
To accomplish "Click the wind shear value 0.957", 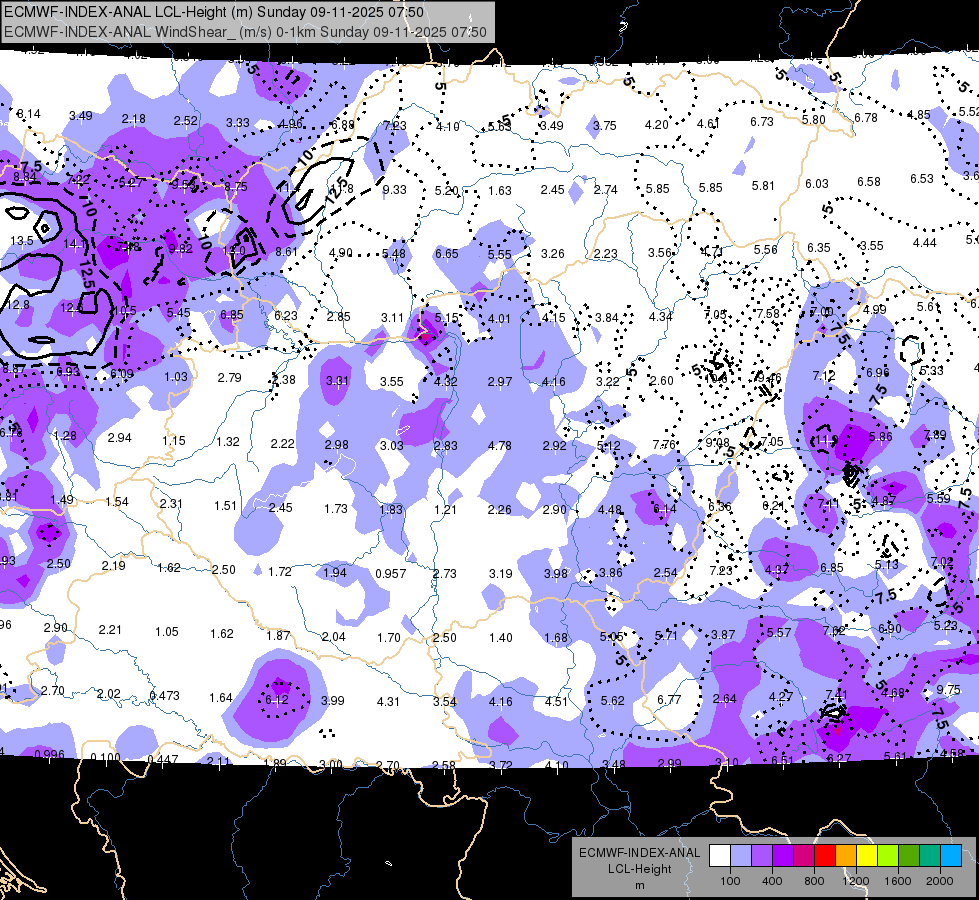I will [390, 573].
